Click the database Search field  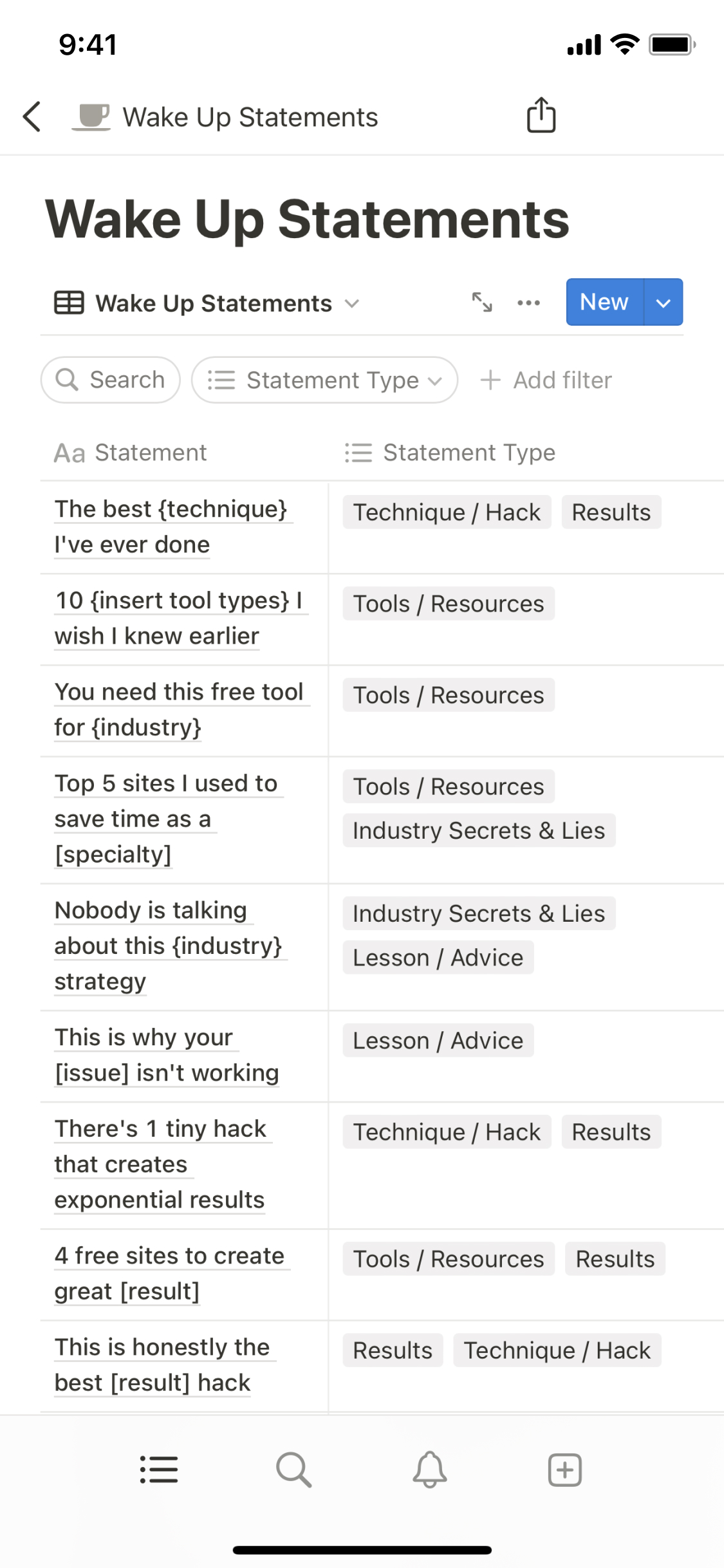[111, 380]
